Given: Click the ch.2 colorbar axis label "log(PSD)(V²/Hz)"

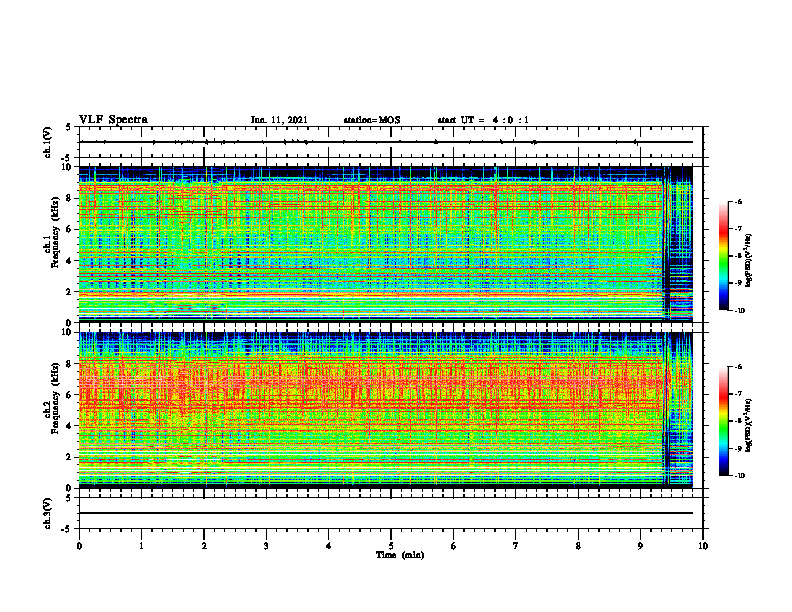Looking at the screenshot, I should (x=749, y=425).
